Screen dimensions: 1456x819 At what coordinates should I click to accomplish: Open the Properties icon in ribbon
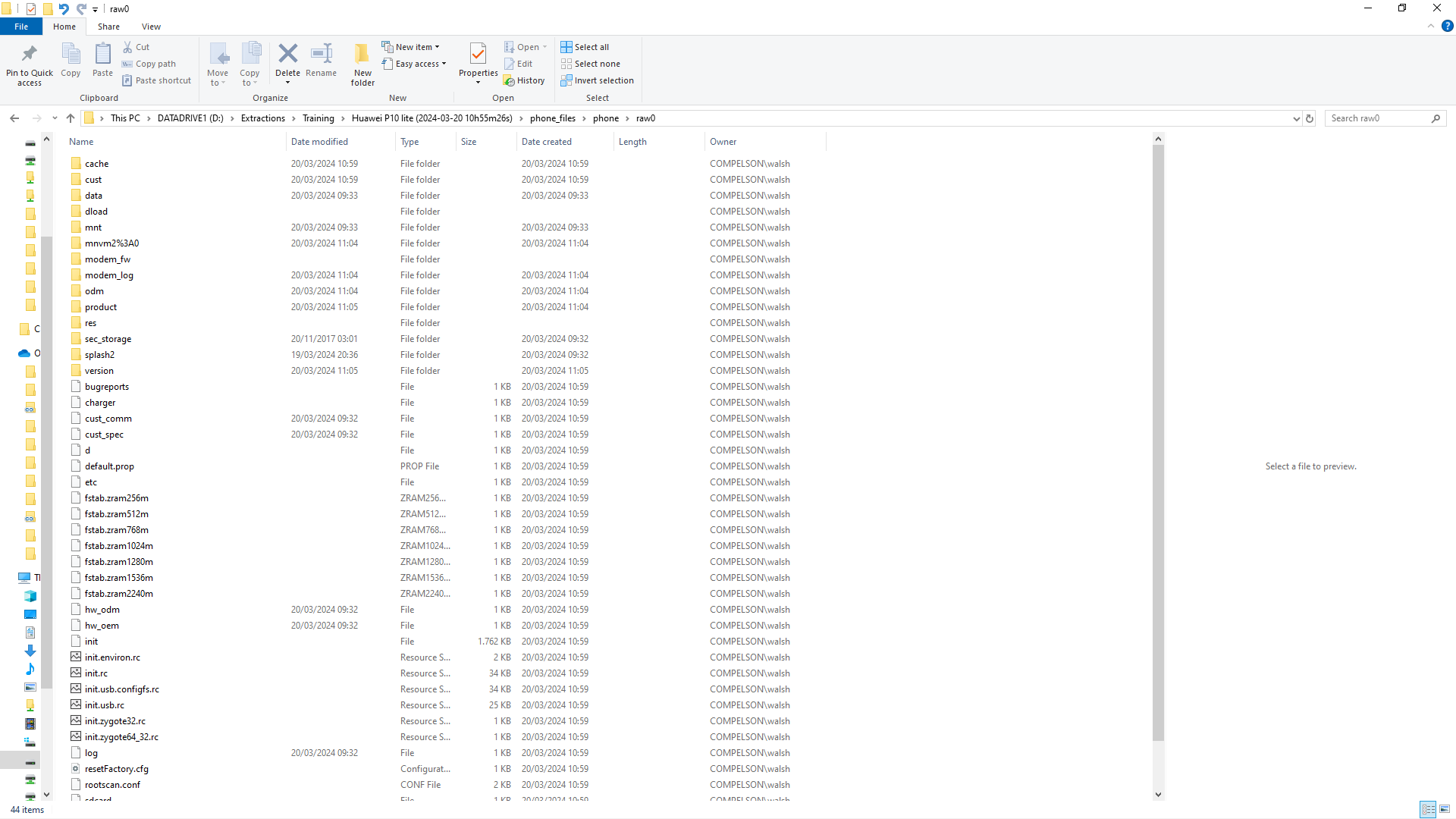pyautogui.click(x=478, y=54)
